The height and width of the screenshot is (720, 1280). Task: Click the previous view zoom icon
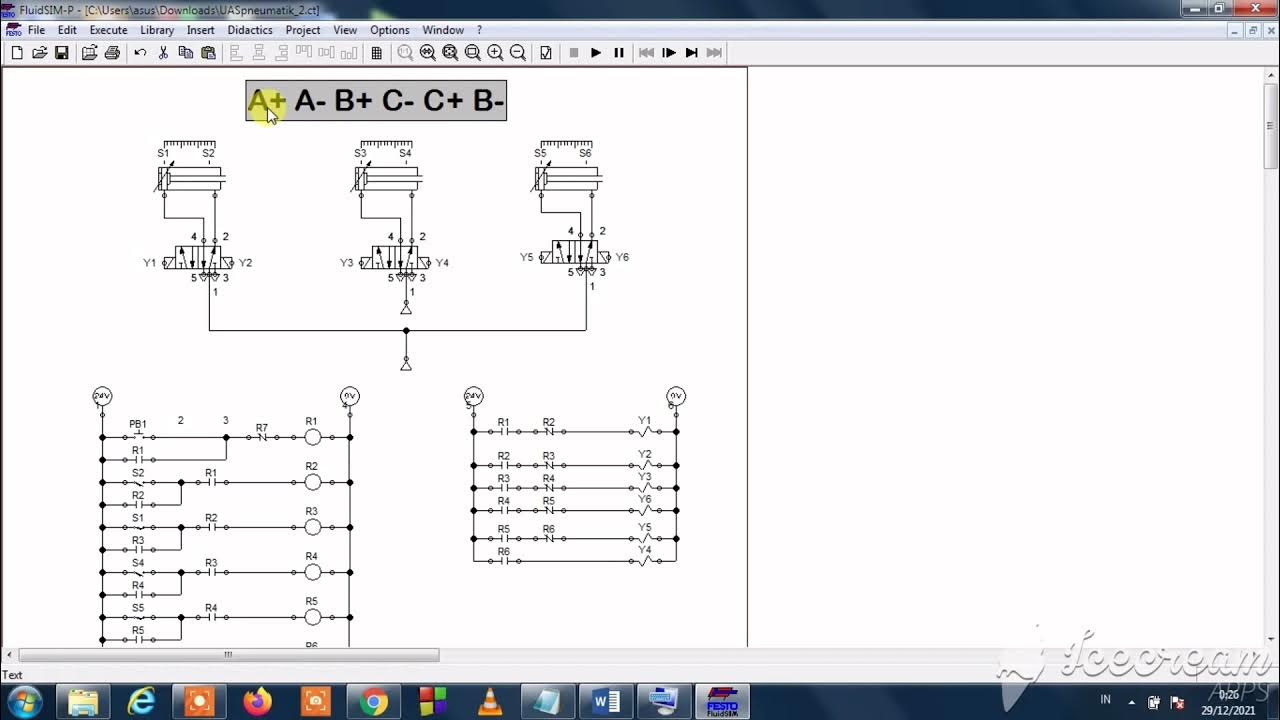click(427, 53)
